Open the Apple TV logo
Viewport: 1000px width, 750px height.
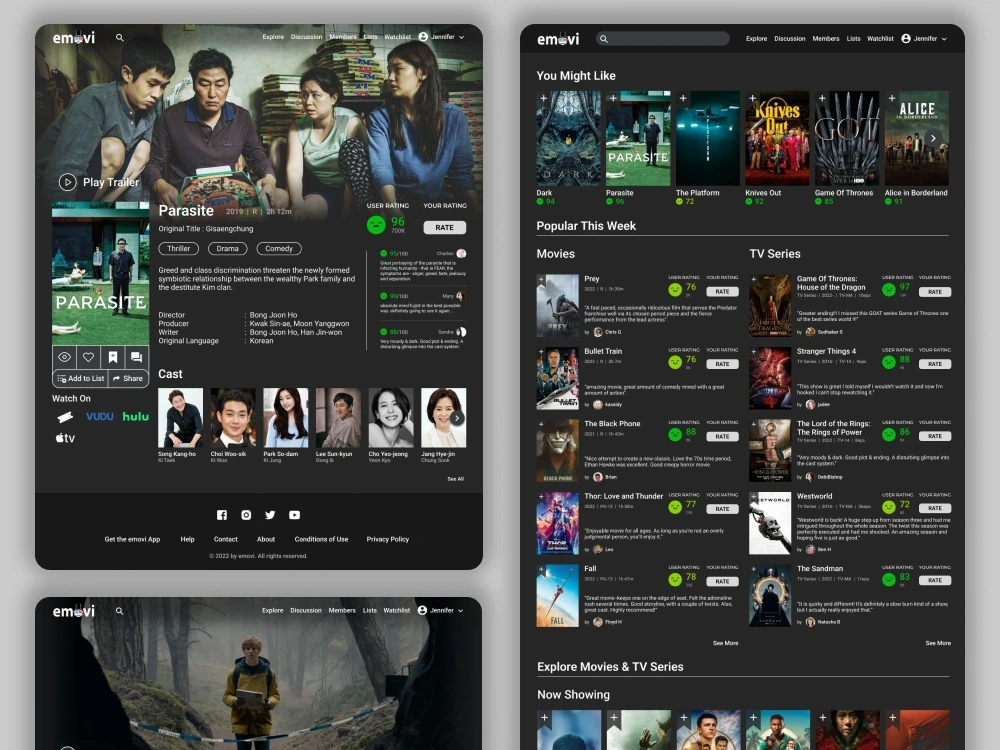(65, 438)
